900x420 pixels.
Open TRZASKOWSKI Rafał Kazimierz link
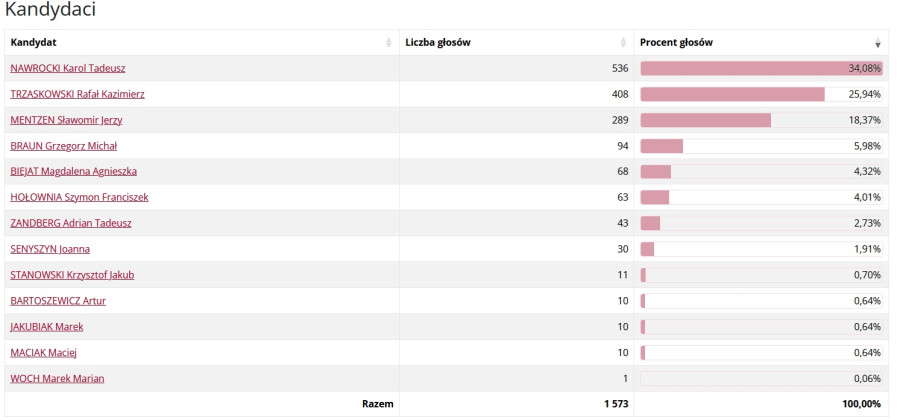click(x=77, y=94)
